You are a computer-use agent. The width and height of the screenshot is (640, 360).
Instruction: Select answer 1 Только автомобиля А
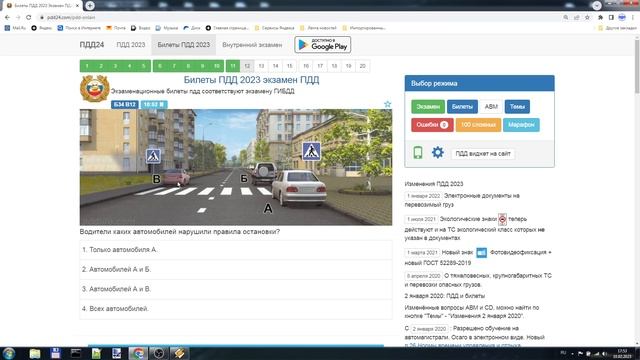click(236, 250)
